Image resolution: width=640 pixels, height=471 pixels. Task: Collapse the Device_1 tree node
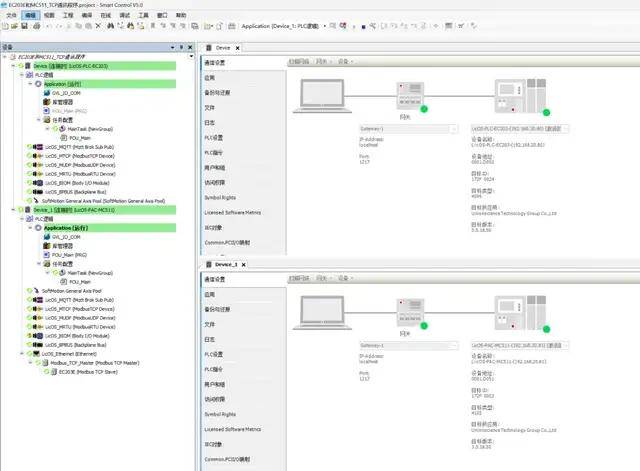tap(10, 211)
